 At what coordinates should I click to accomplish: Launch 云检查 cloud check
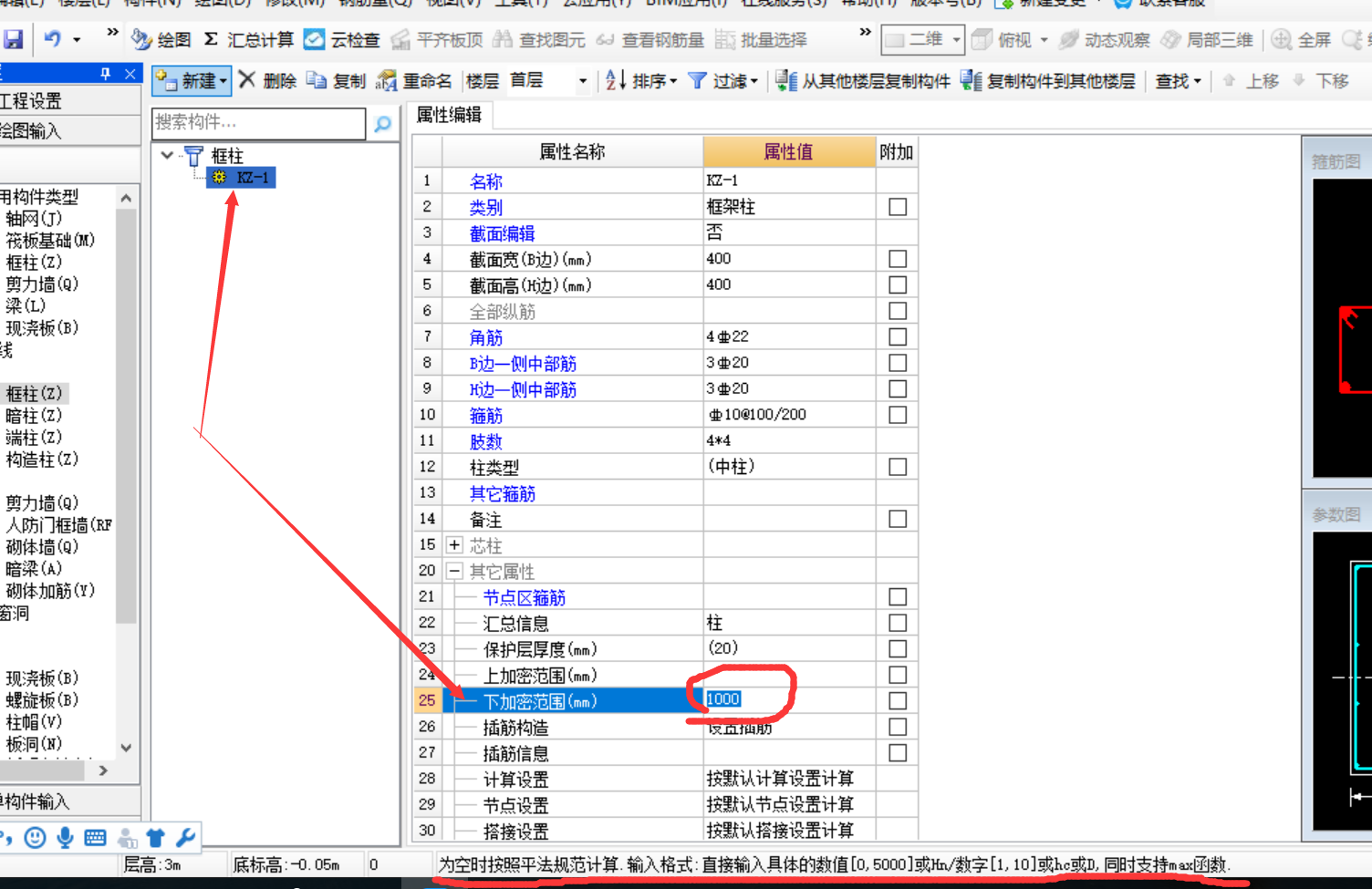(x=342, y=39)
